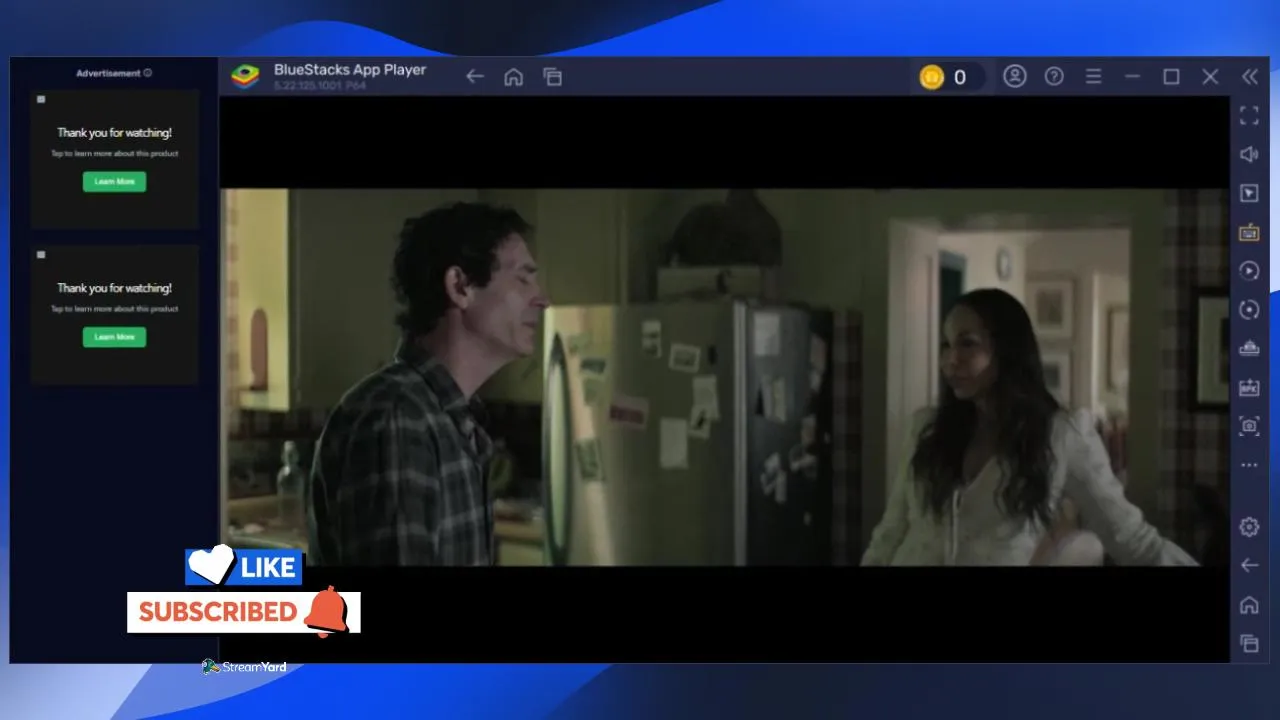Click the 'BlueStacks App Player' title text

(350, 70)
